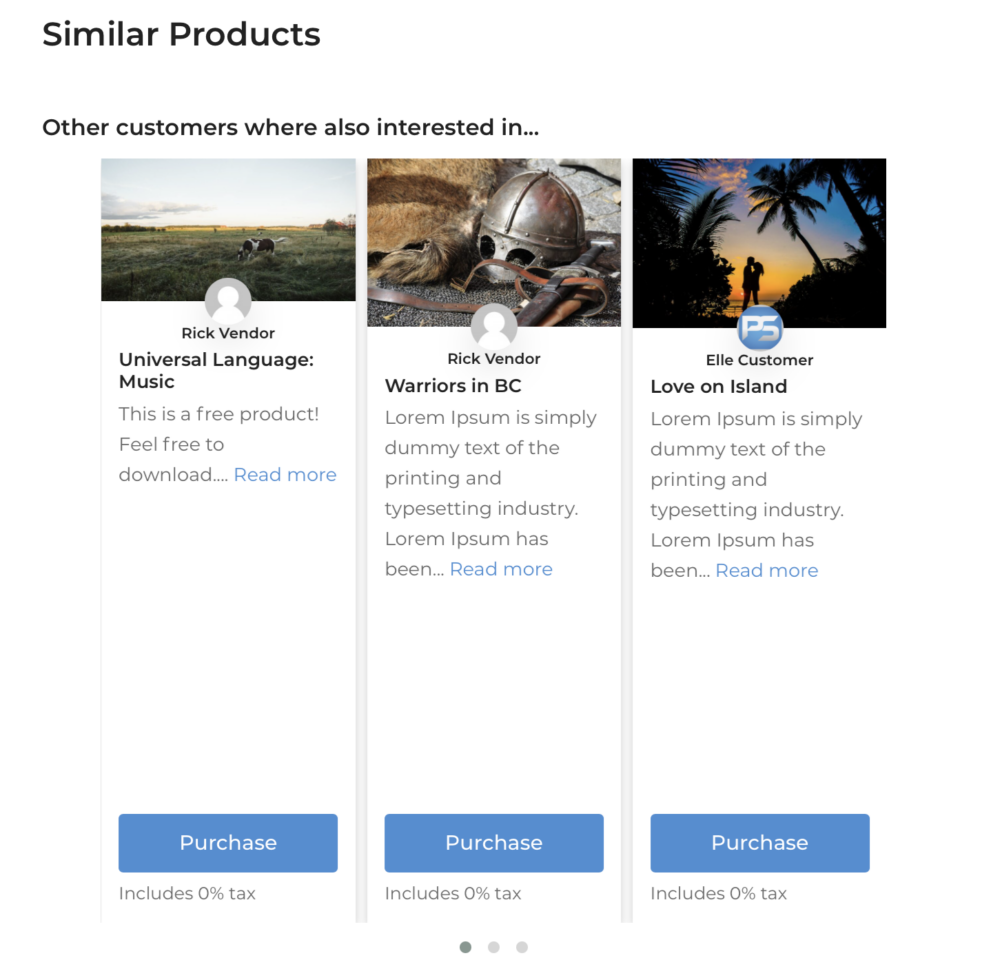Screen dimensions: 991x980
Task: Read more about Universal Language: Music
Action: pos(285,474)
